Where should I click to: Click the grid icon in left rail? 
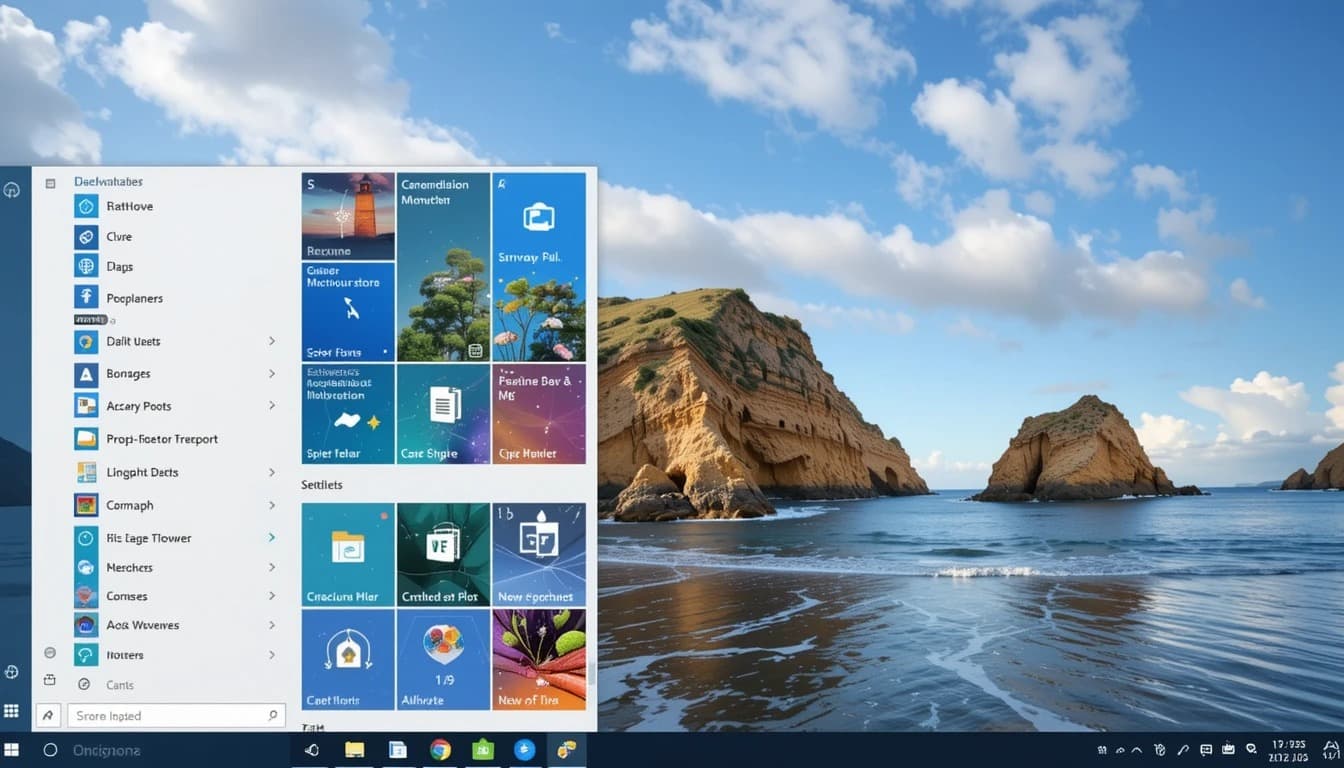coord(12,711)
